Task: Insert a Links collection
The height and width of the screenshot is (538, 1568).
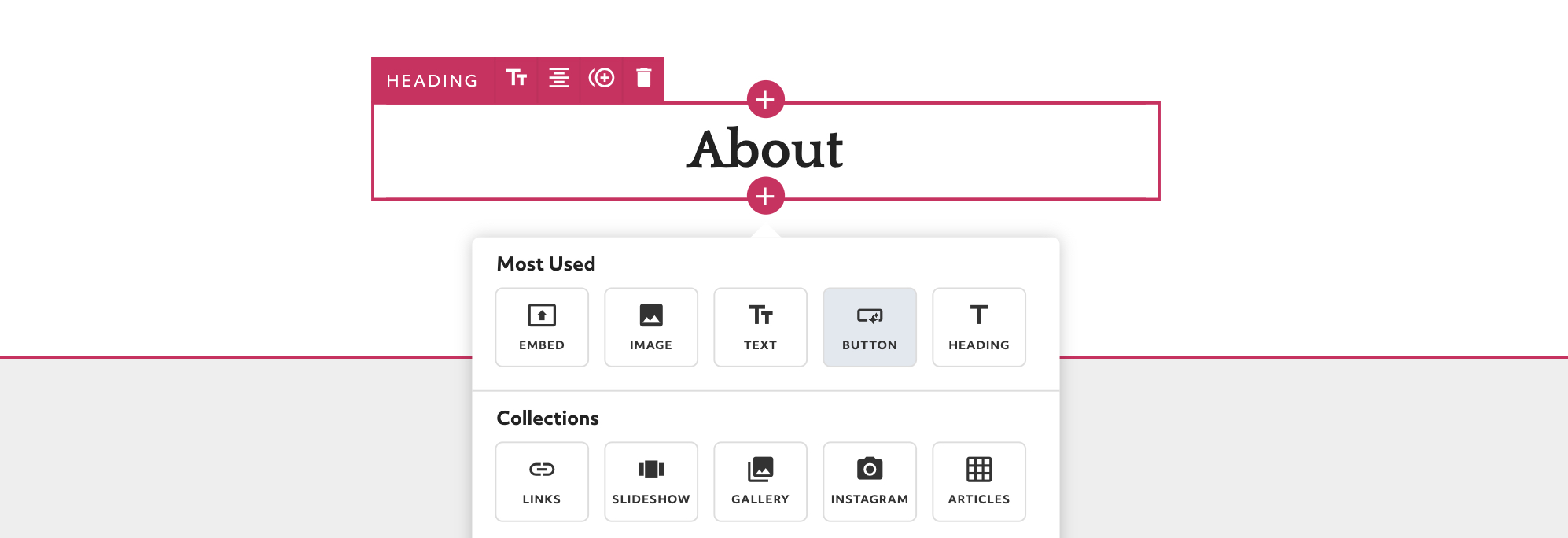Action: tap(542, 481)
